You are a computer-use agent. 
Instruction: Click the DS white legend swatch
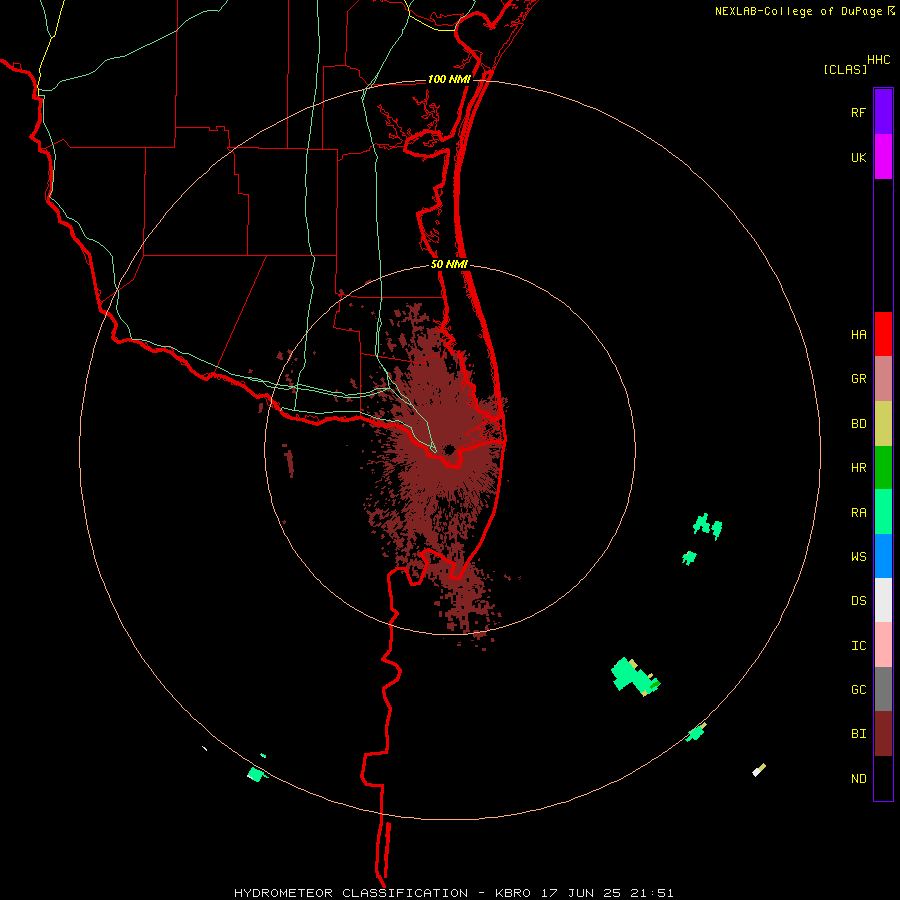pyautogui.click(x=883, y=600)
